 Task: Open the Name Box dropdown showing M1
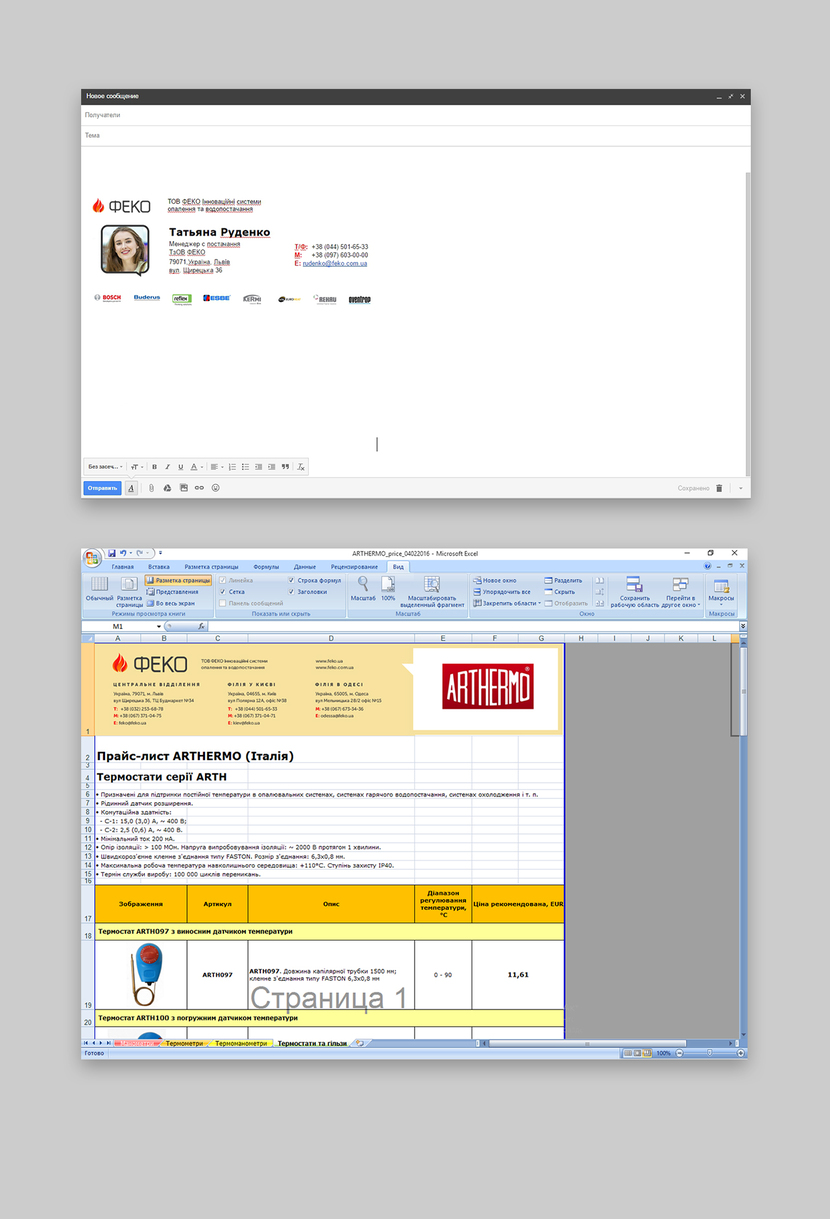[159, 627]
